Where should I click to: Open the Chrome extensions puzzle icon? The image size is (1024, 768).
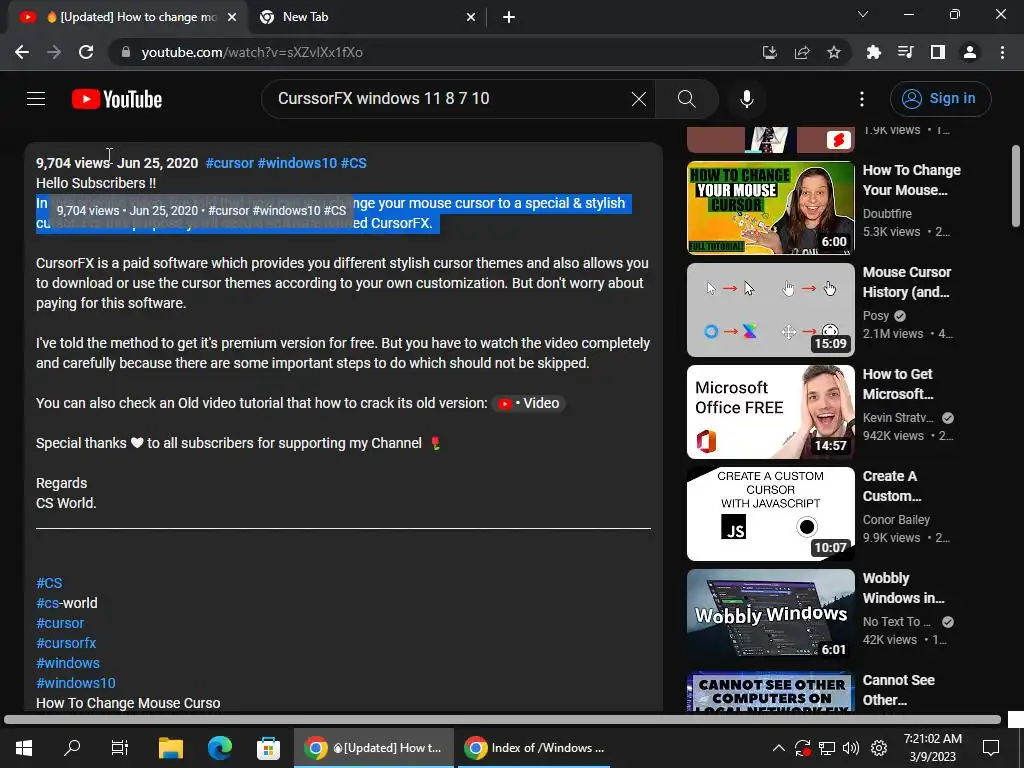[873, 52]
